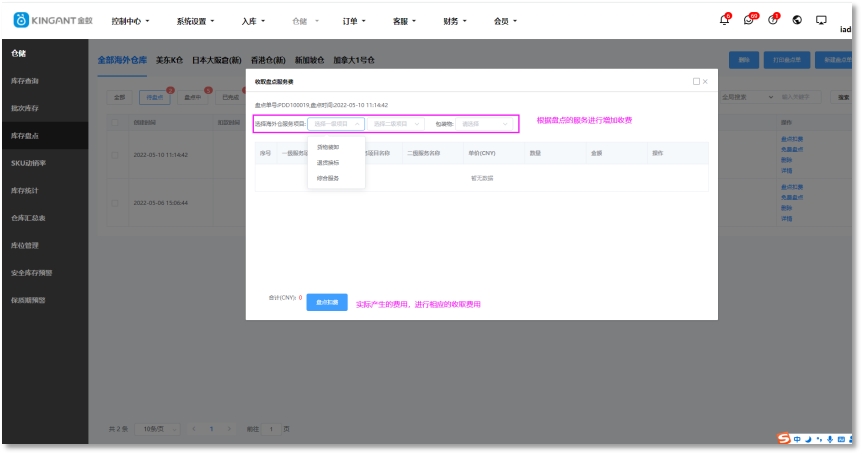Image resolution: width=862 pixels, height=454 pixels.
Task: Toggle the select-all checkbox in table header
Action: [x=115, y=122]
